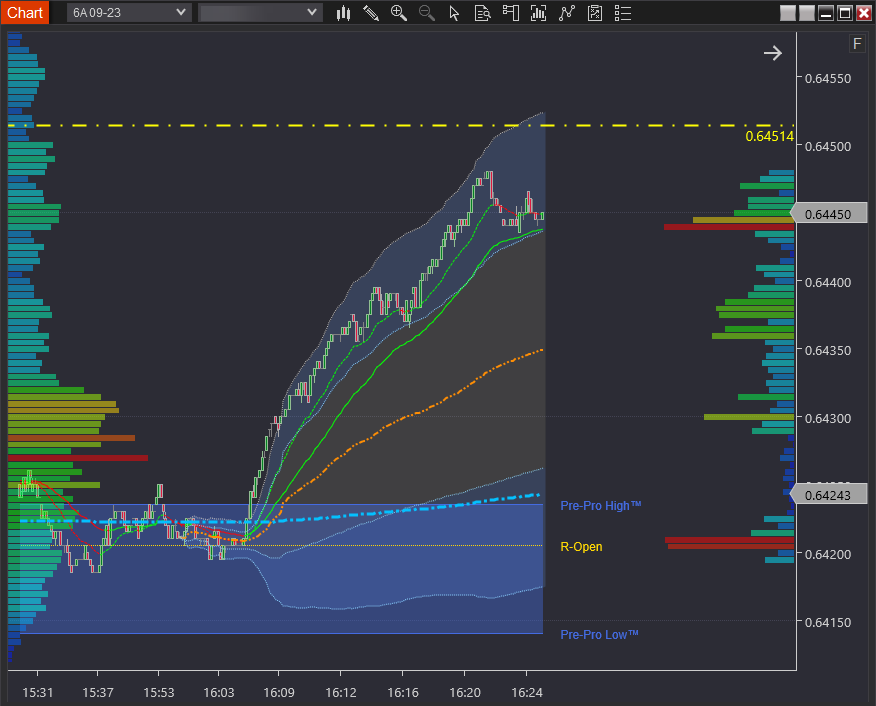Click the 0.64150 price axis label
Image resolution: width=876 pixels, height=706 pixels.
tap(828, 622)
